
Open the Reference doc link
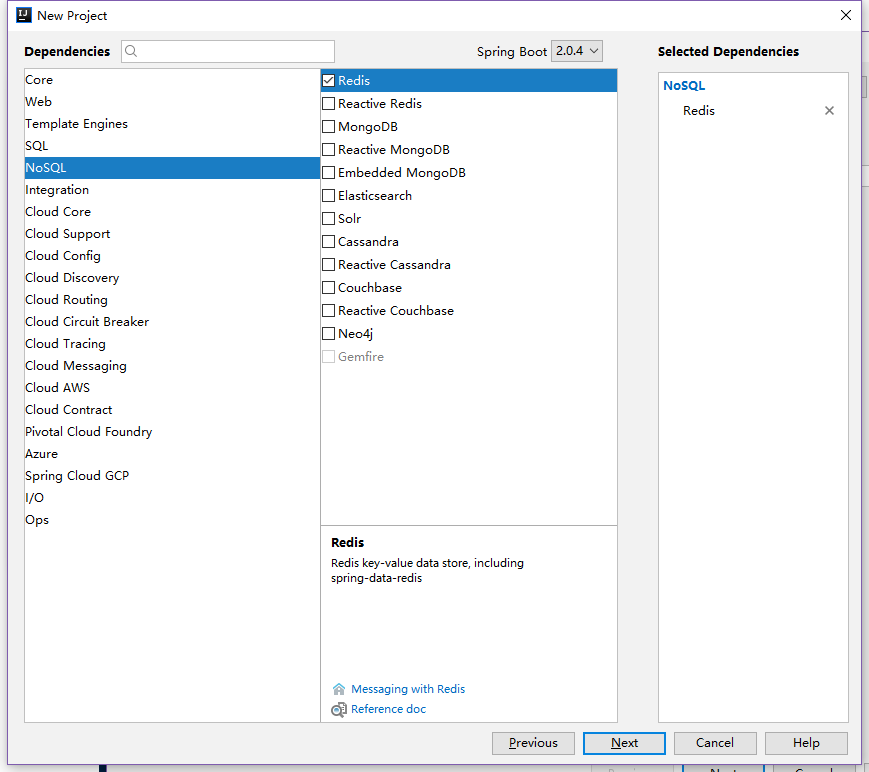point(388,710)
